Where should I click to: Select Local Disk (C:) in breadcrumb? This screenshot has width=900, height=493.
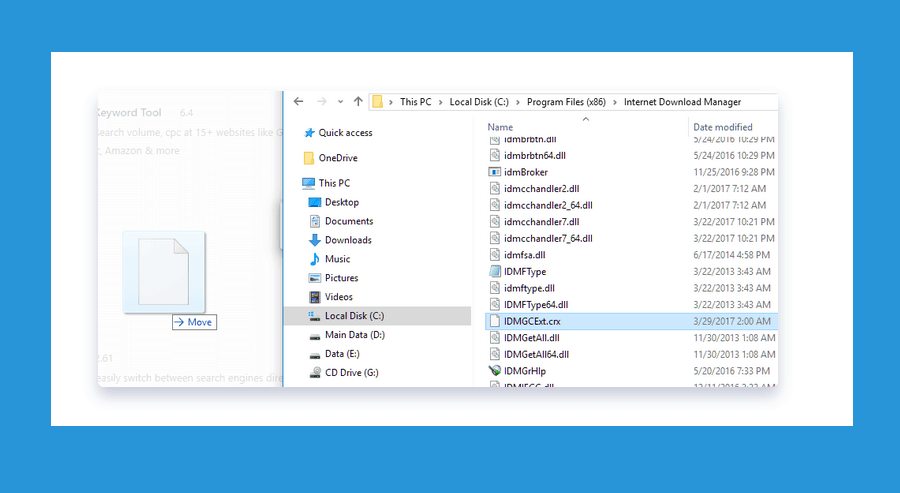(479, 102)
